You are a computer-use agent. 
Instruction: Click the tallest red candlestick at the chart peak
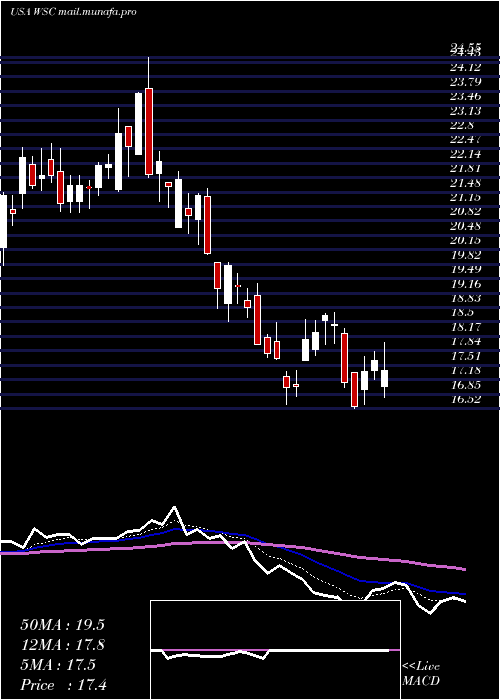(x=149, y=131)
